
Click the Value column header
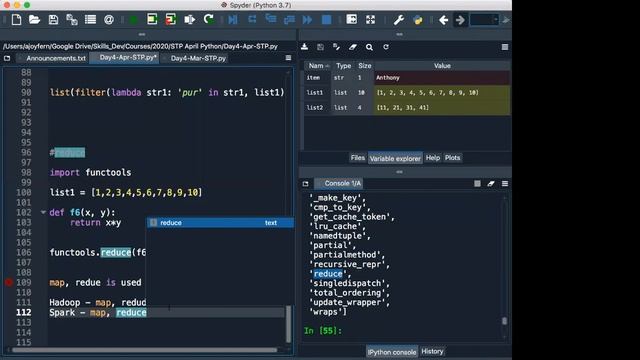point(442,66)
